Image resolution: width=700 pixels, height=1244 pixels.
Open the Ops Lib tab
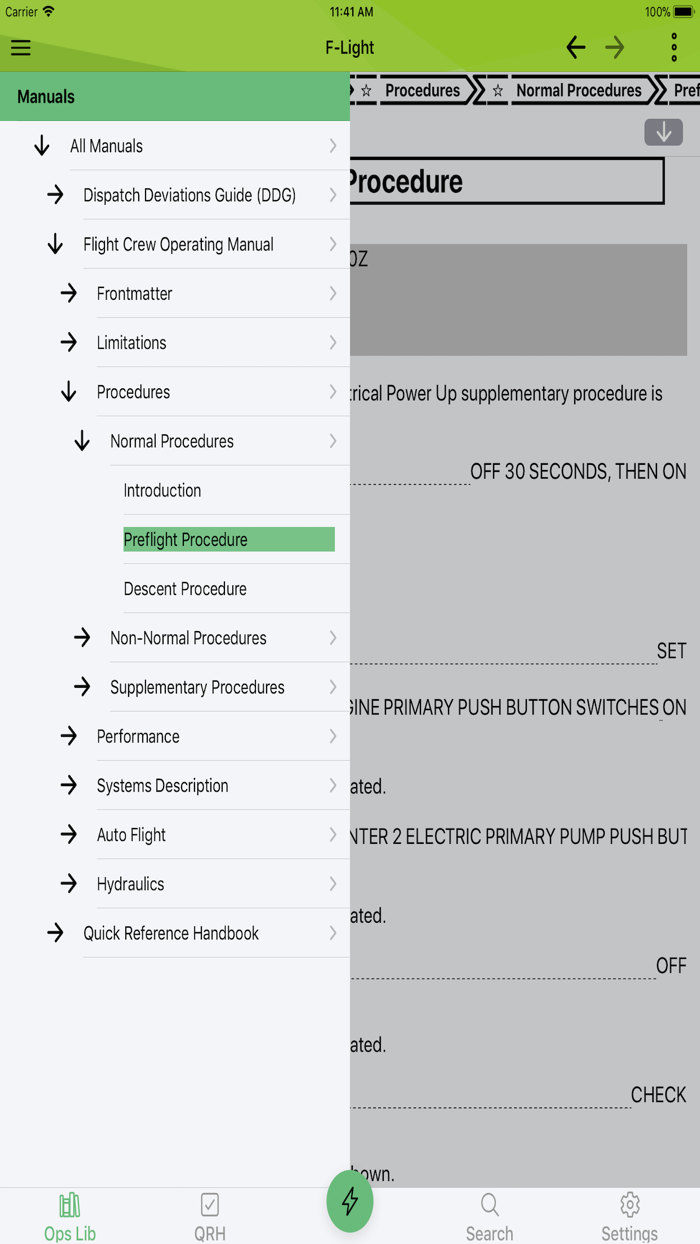70,1215
